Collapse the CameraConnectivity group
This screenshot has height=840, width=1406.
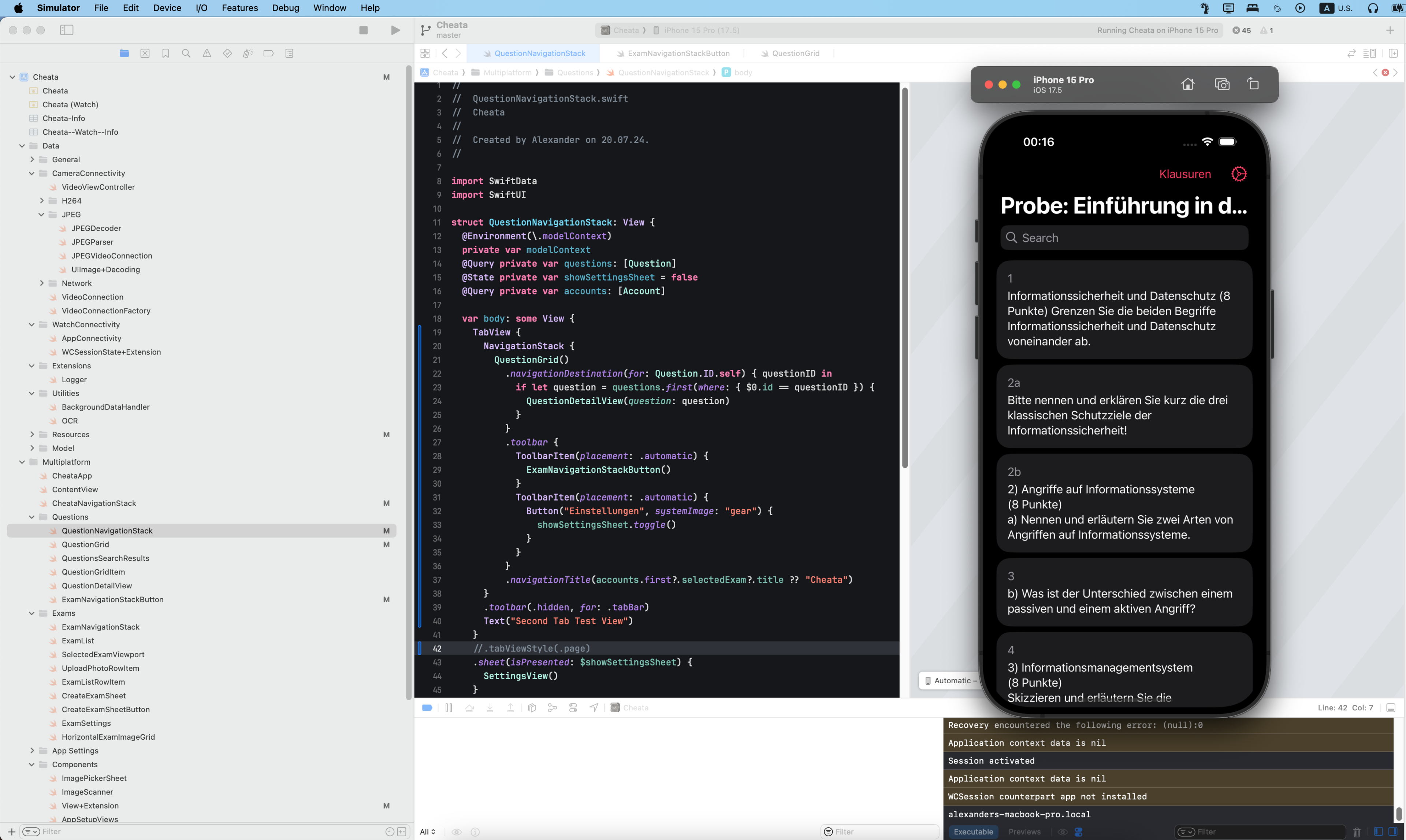tap(32, 173)
